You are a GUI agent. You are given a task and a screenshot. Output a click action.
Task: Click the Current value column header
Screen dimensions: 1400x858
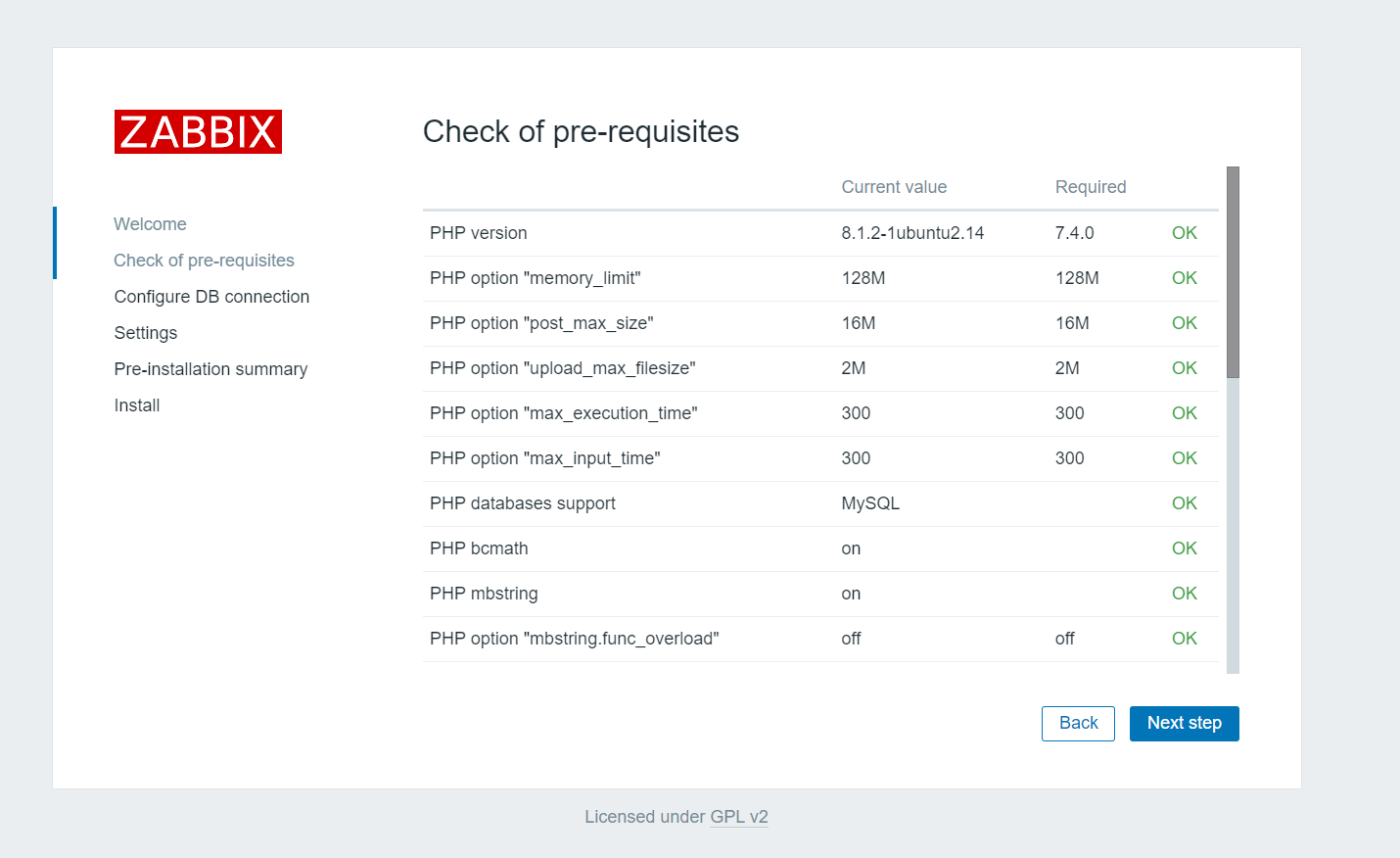(x=894, y=187)
